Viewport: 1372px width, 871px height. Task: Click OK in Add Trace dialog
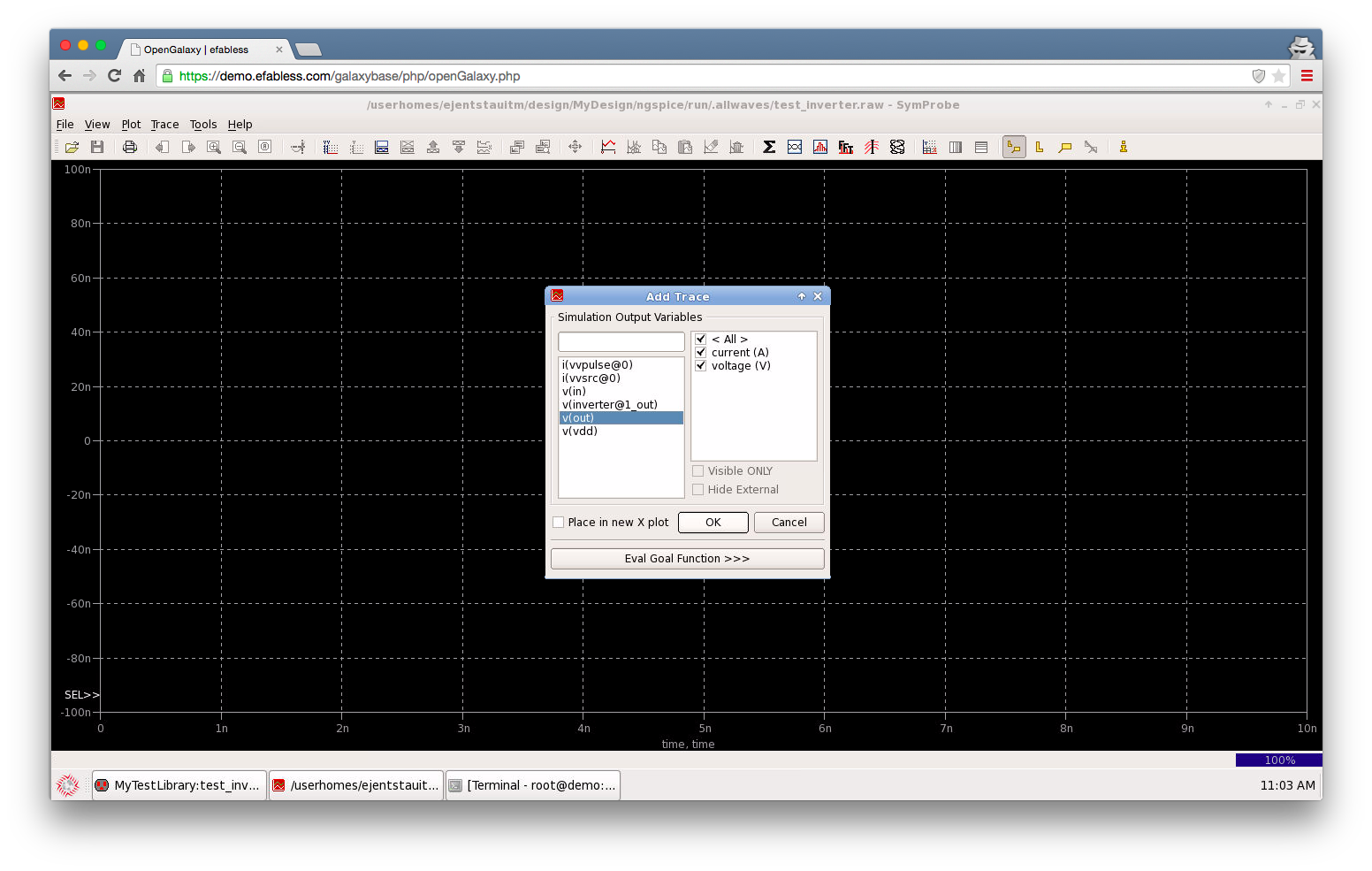pos(713,523)
